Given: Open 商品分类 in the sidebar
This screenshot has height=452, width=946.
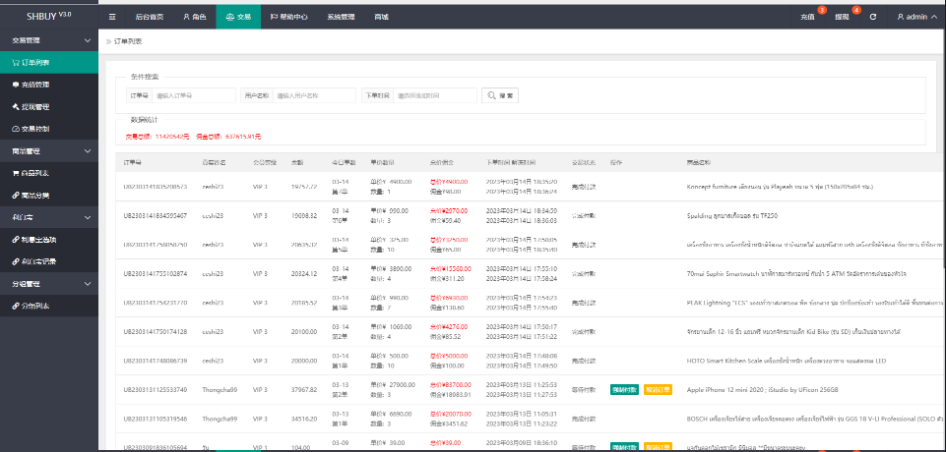Looking at the screenshot, I should (x=49, y=195).
